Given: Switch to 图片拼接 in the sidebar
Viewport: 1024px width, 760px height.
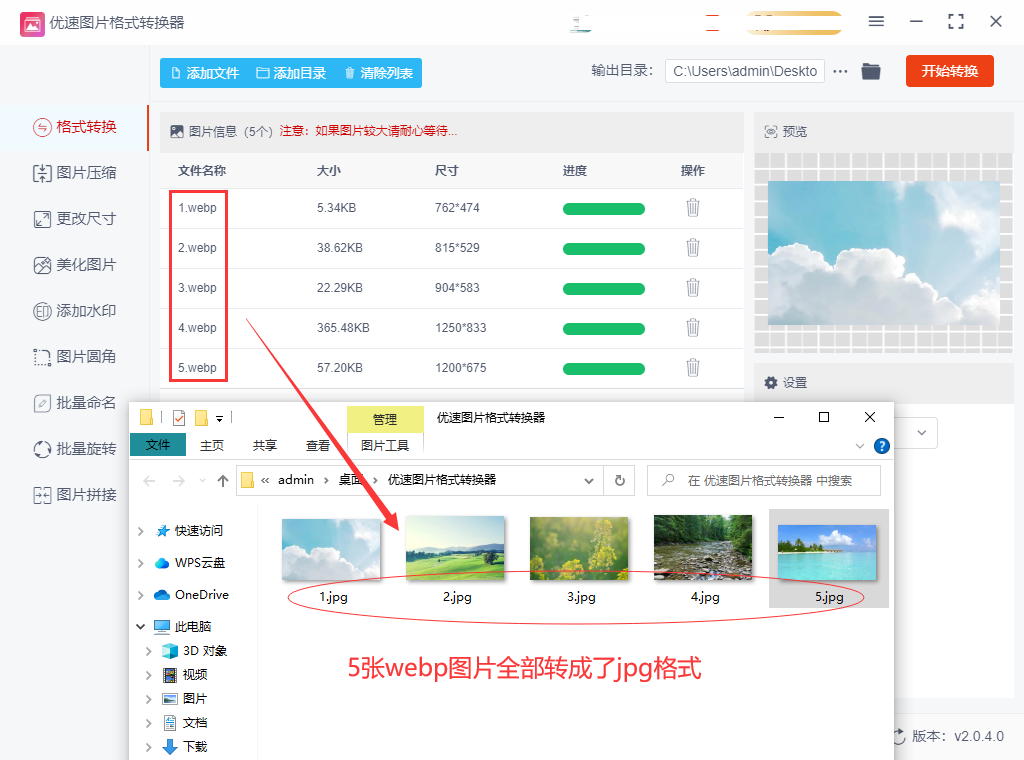Looking at the screenshot, I should [x=74, y=495].
